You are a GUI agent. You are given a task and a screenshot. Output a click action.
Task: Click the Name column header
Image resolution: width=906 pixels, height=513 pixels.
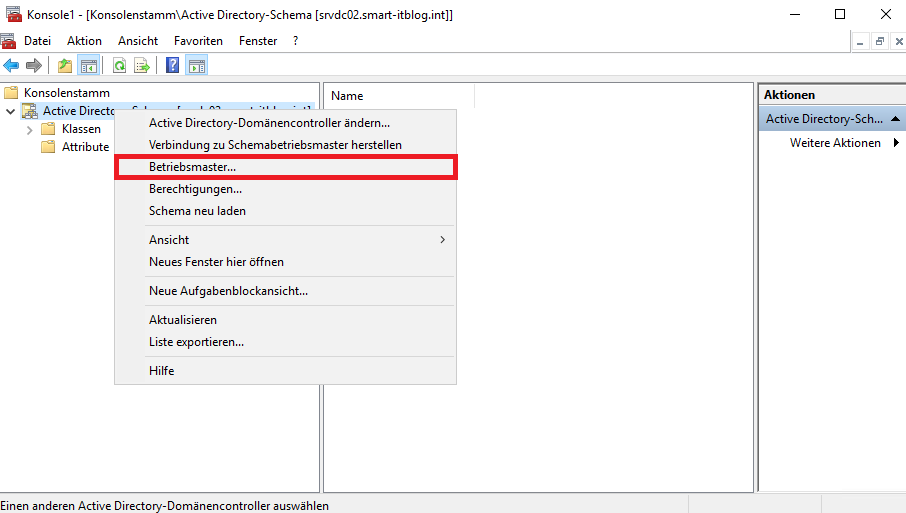coord(347,96)
